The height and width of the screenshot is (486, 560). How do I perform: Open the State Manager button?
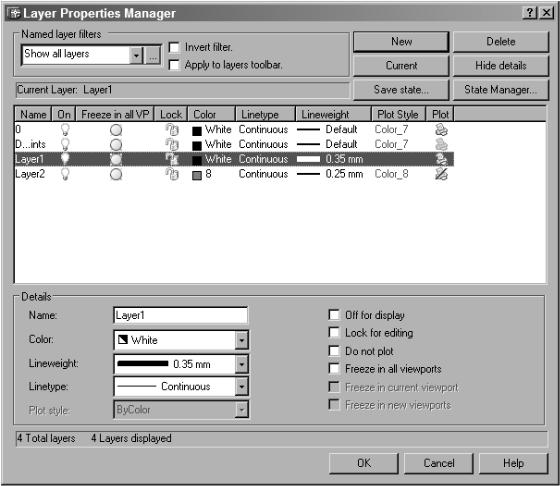[x=501, y=90]
